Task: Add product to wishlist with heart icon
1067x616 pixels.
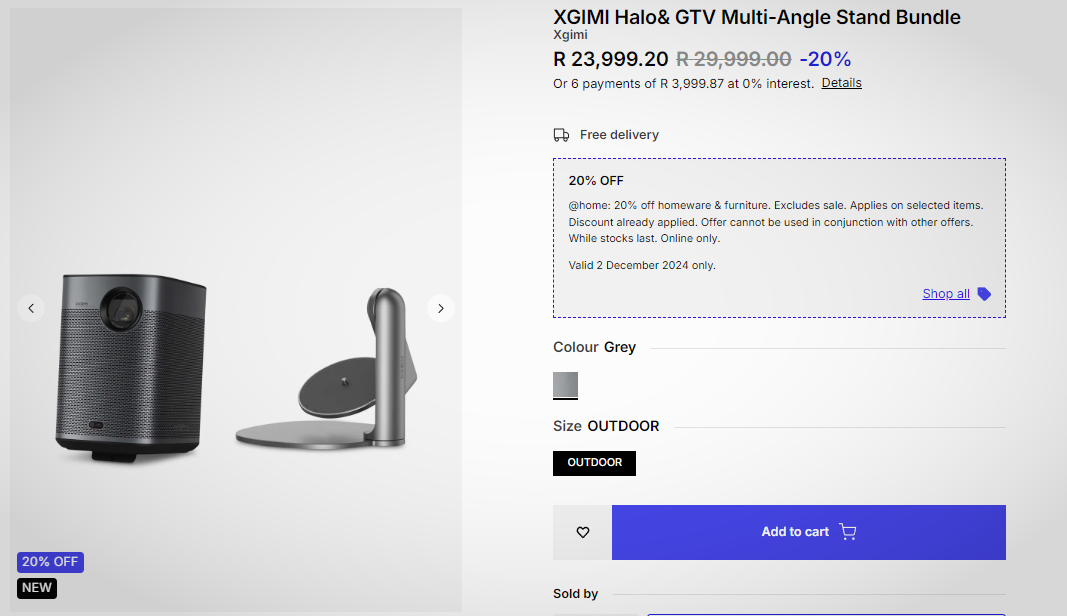Action: click(x=583, y=532)
